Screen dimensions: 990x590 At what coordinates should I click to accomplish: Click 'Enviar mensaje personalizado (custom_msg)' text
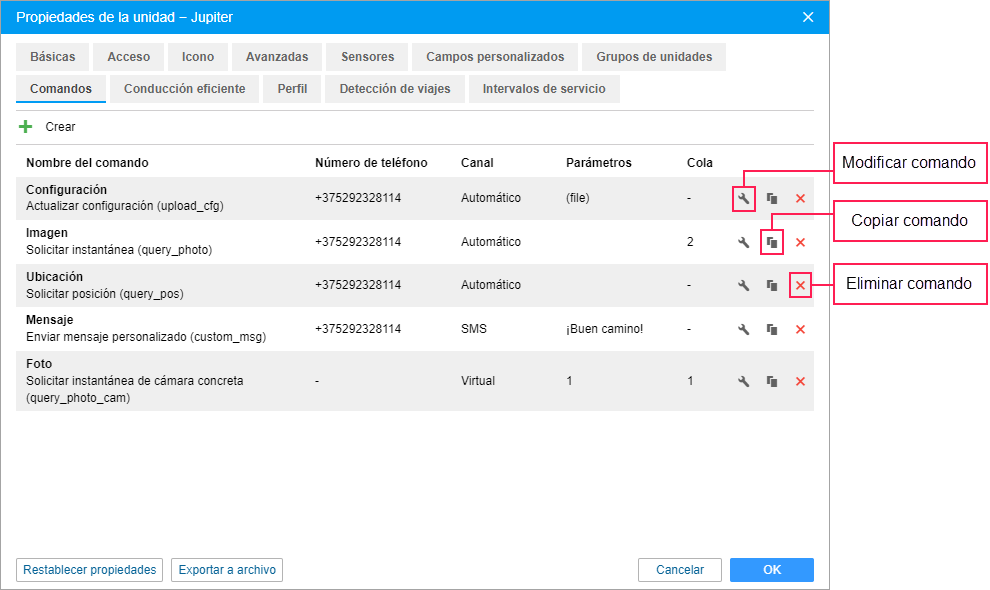point(146,337)
